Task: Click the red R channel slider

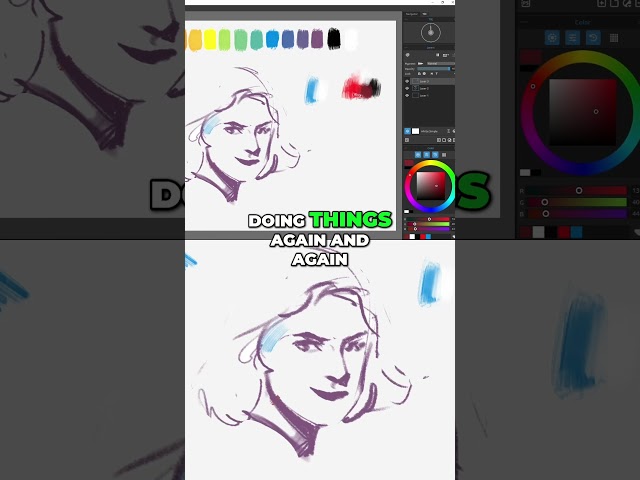Action: coord(428,219)
